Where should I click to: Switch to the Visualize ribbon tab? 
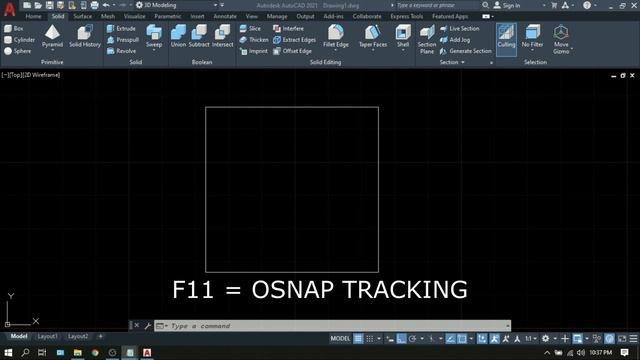pos(134,16)
